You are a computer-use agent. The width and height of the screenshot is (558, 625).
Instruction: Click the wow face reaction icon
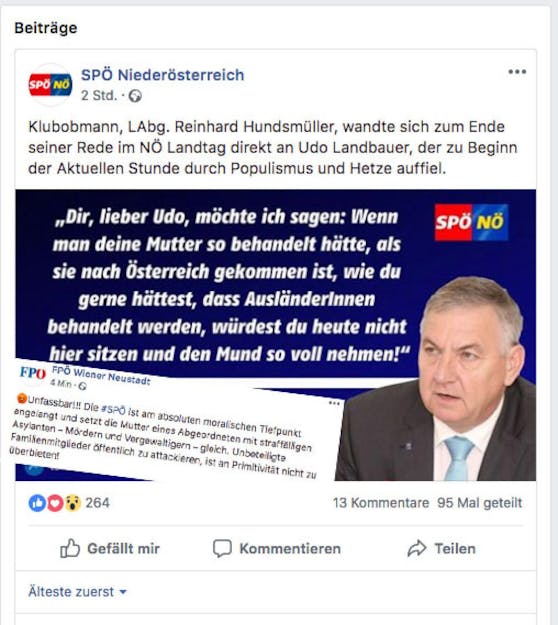pos(73,503)
